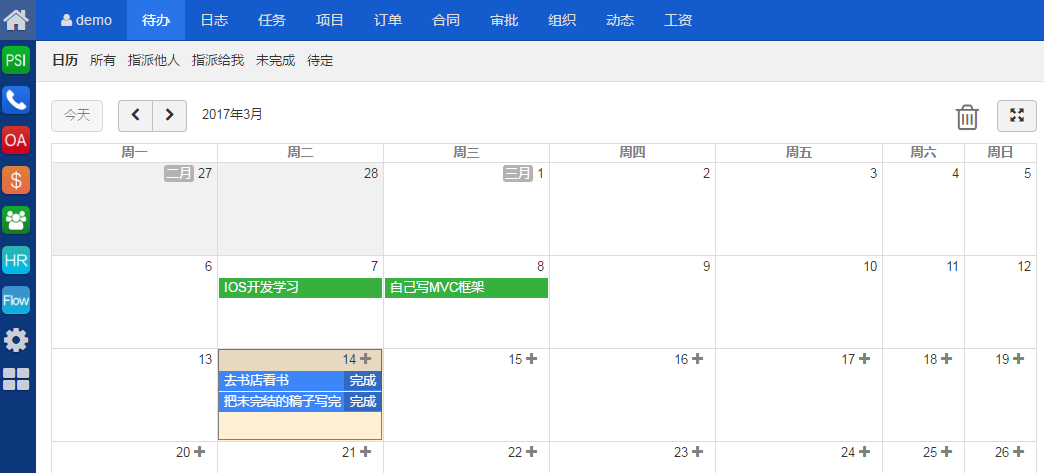Open the home icon in the sidebar
Viewport: 1044px width, 473px height.
coord(16,19)
